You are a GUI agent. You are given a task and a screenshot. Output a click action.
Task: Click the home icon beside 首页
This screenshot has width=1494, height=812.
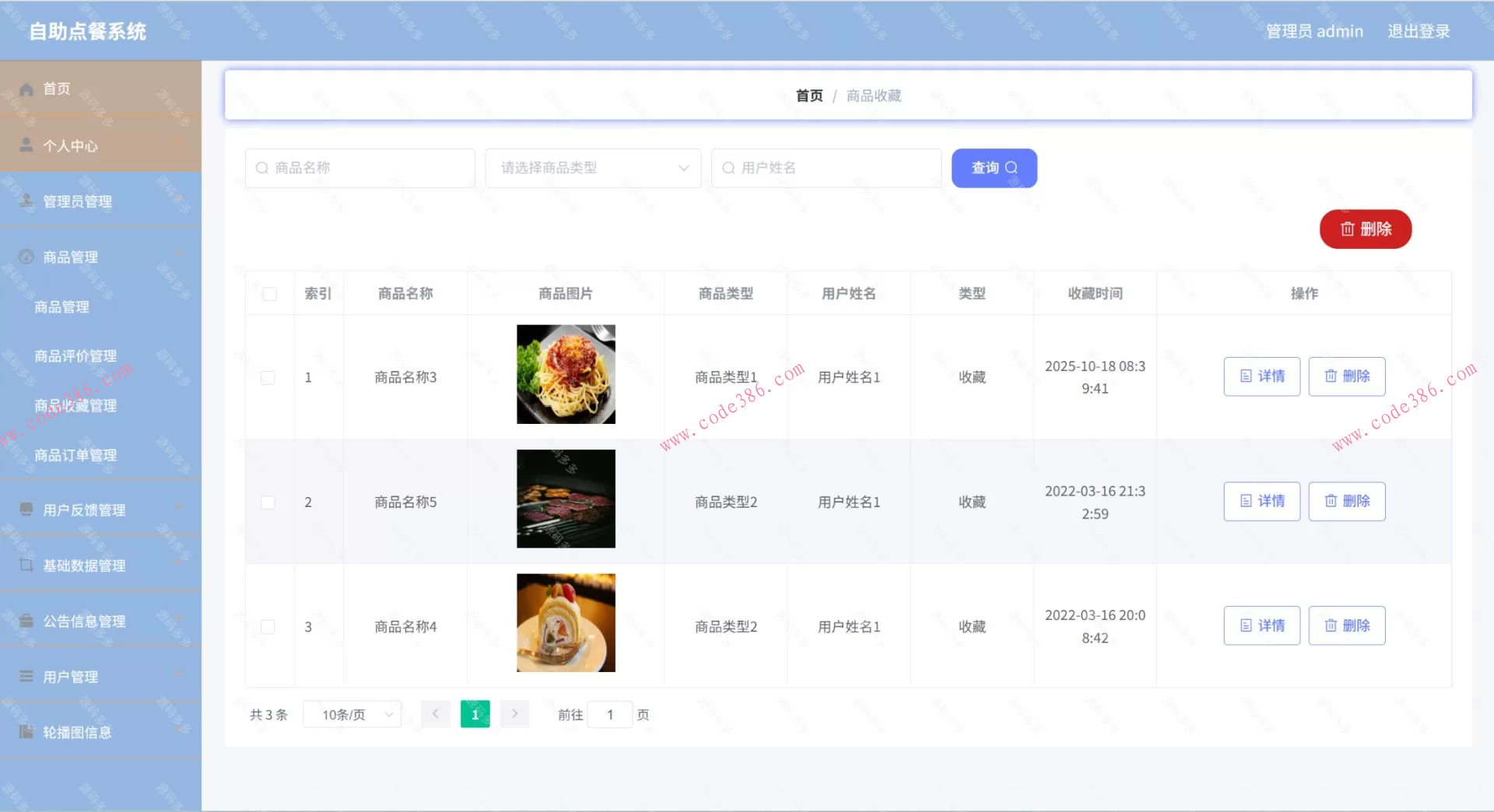[25, 88]
